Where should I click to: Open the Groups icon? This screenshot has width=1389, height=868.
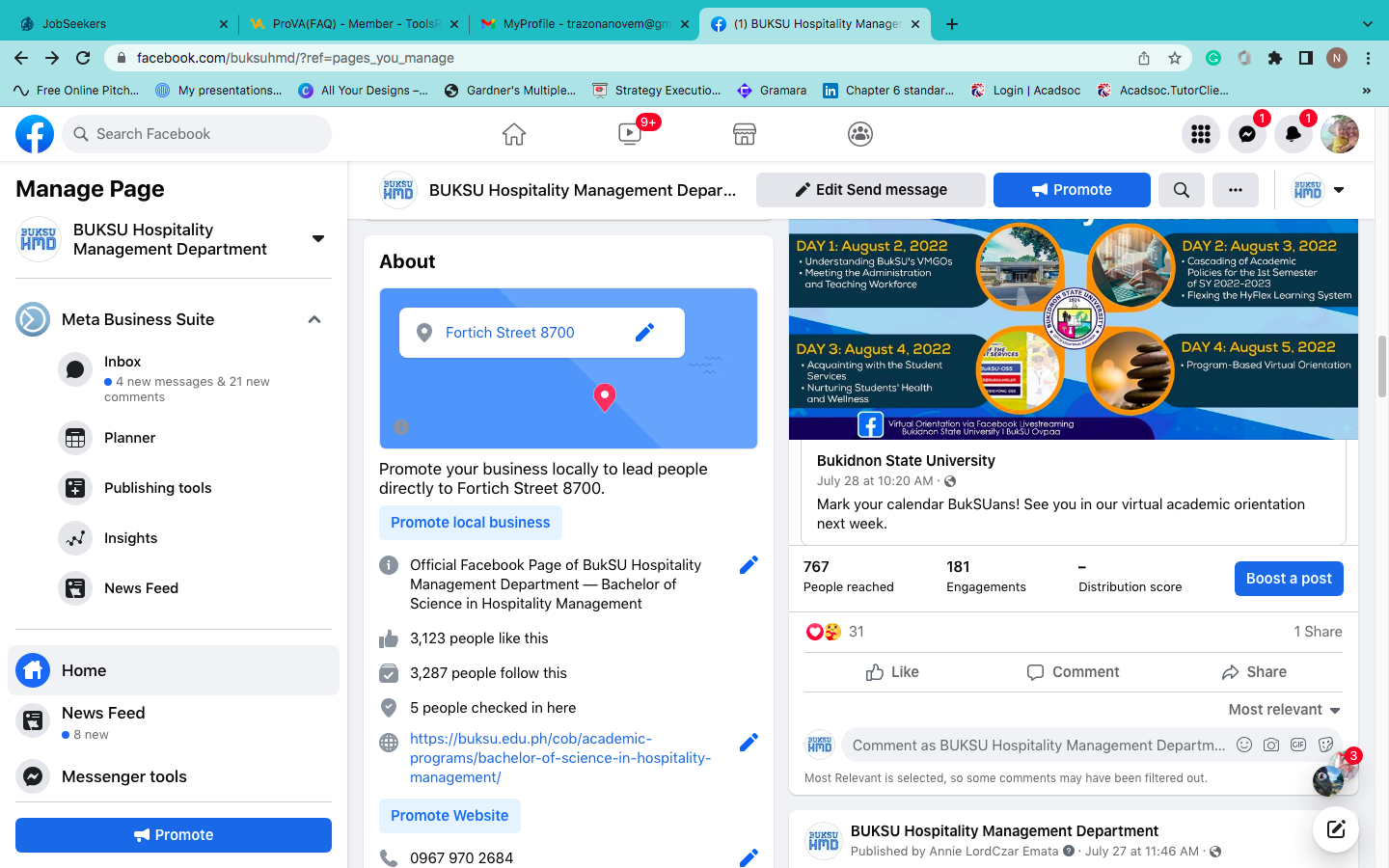click(x=860, y=134)
